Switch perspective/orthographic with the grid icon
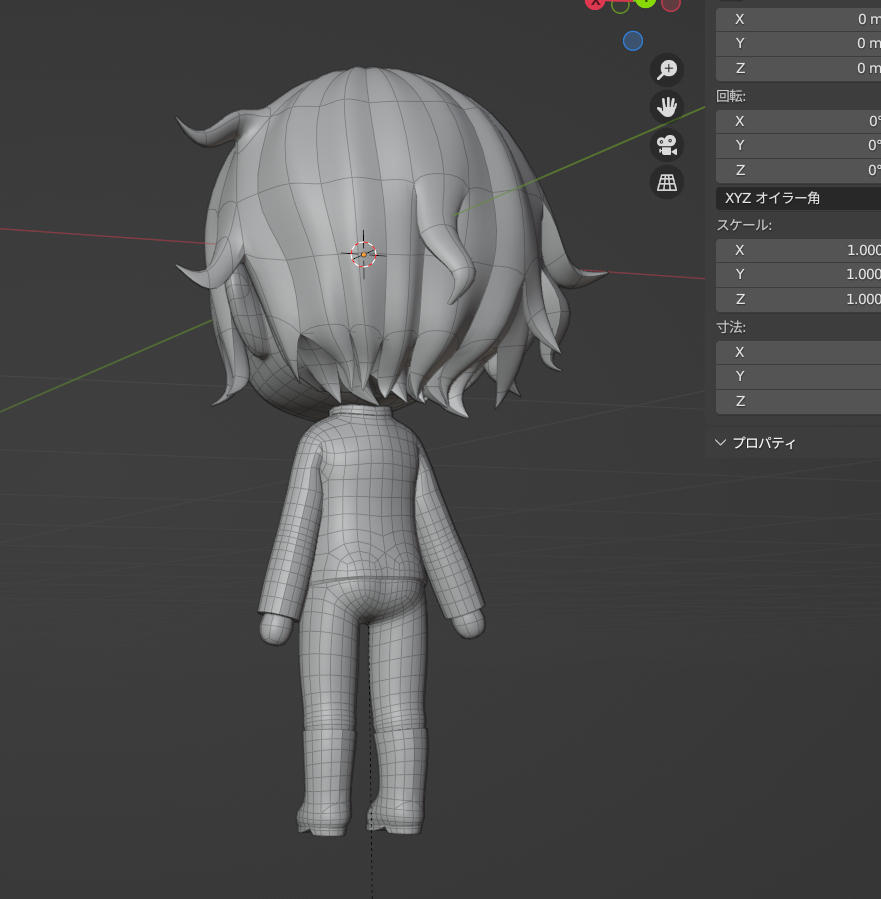The width and height of the screenshot is (881, 899). pos(667,182)
